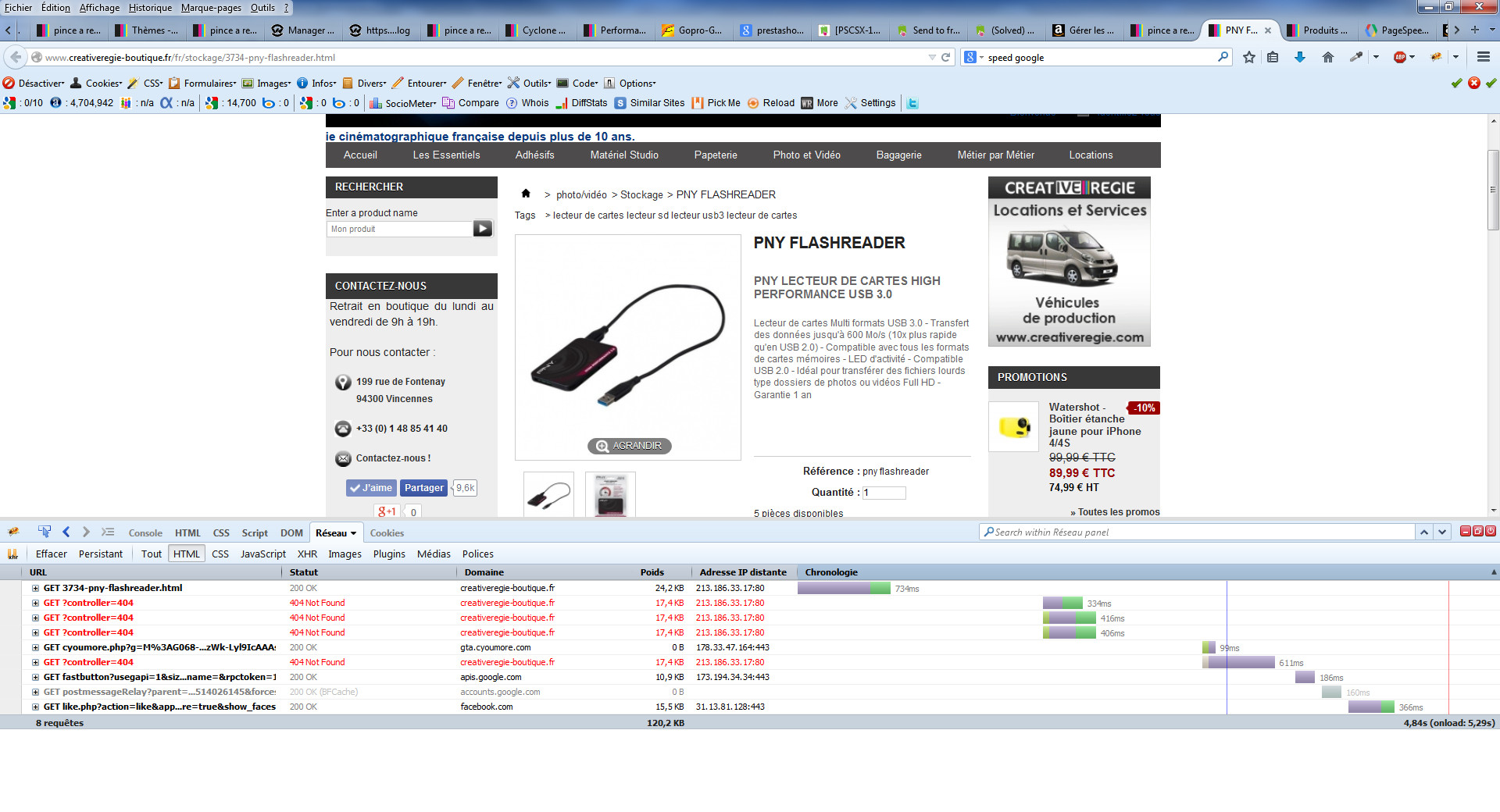Viewport: 1500px width, 812px height.
Task: Open the Marque-pages menu
Action: 211,8
